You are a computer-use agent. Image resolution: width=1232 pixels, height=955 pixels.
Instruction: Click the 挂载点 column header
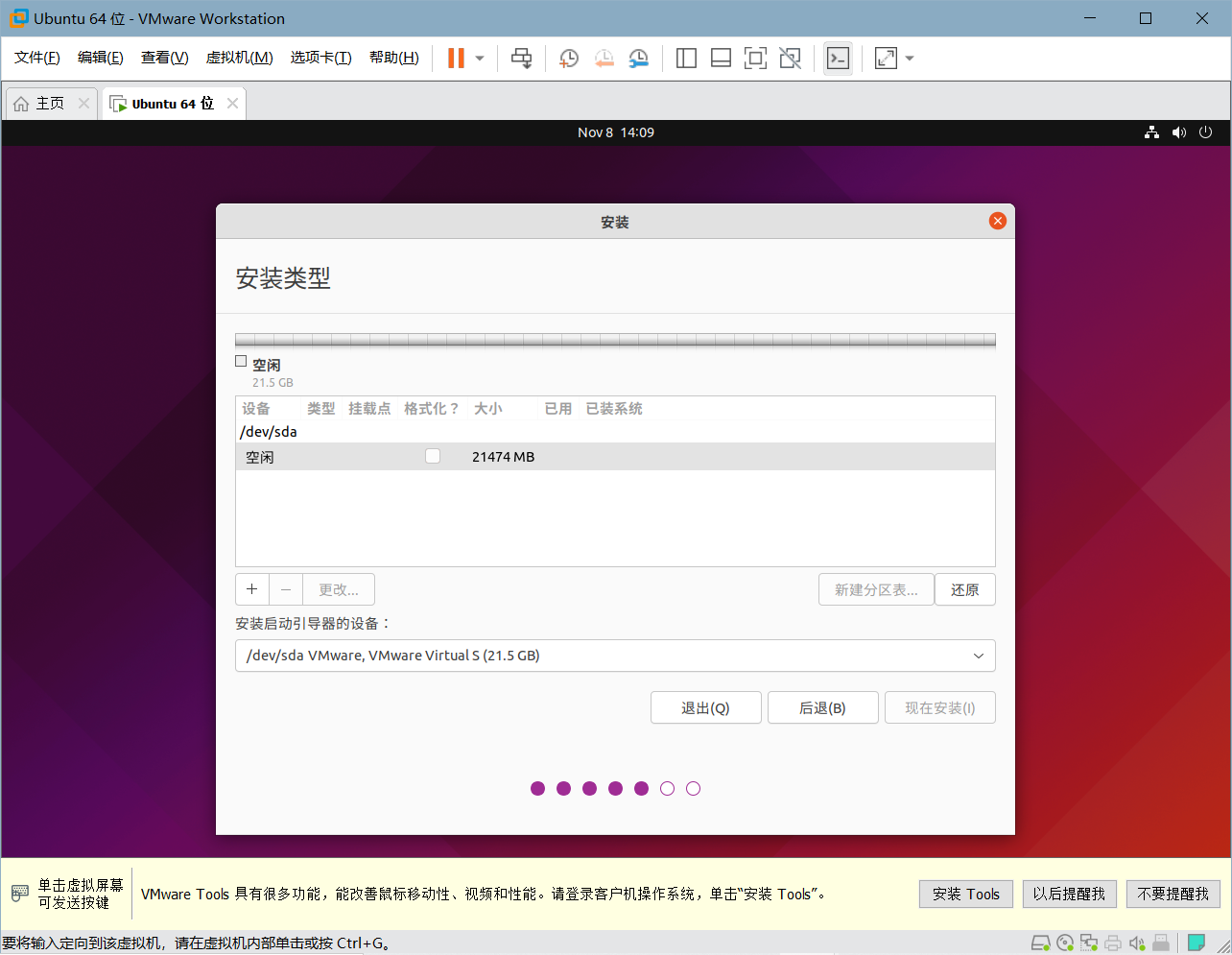pos(369,409)
